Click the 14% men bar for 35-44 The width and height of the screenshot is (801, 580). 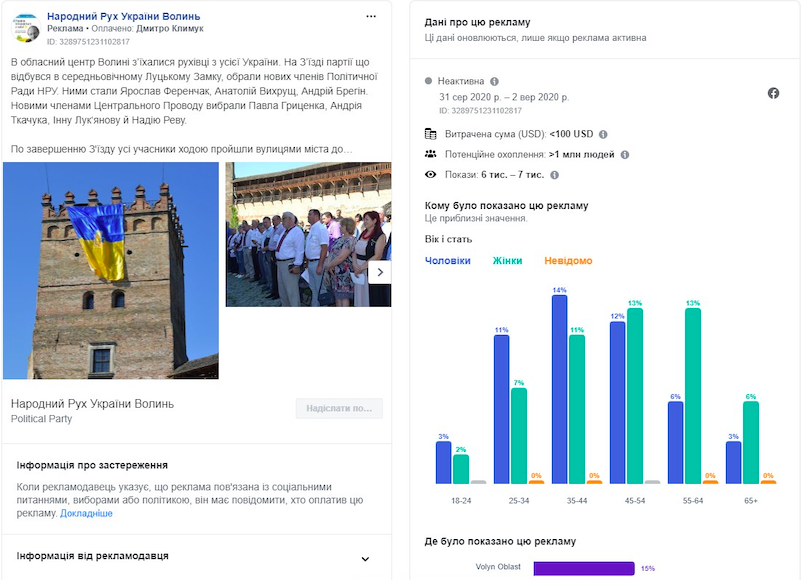click(x=559, y=390)
